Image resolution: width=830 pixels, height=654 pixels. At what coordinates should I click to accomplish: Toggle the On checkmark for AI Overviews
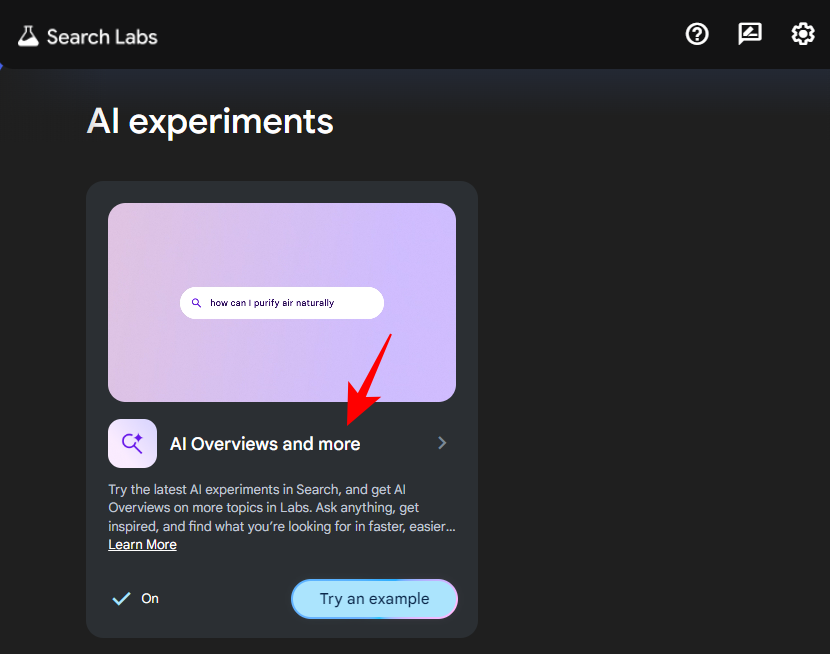click(121, 598)
